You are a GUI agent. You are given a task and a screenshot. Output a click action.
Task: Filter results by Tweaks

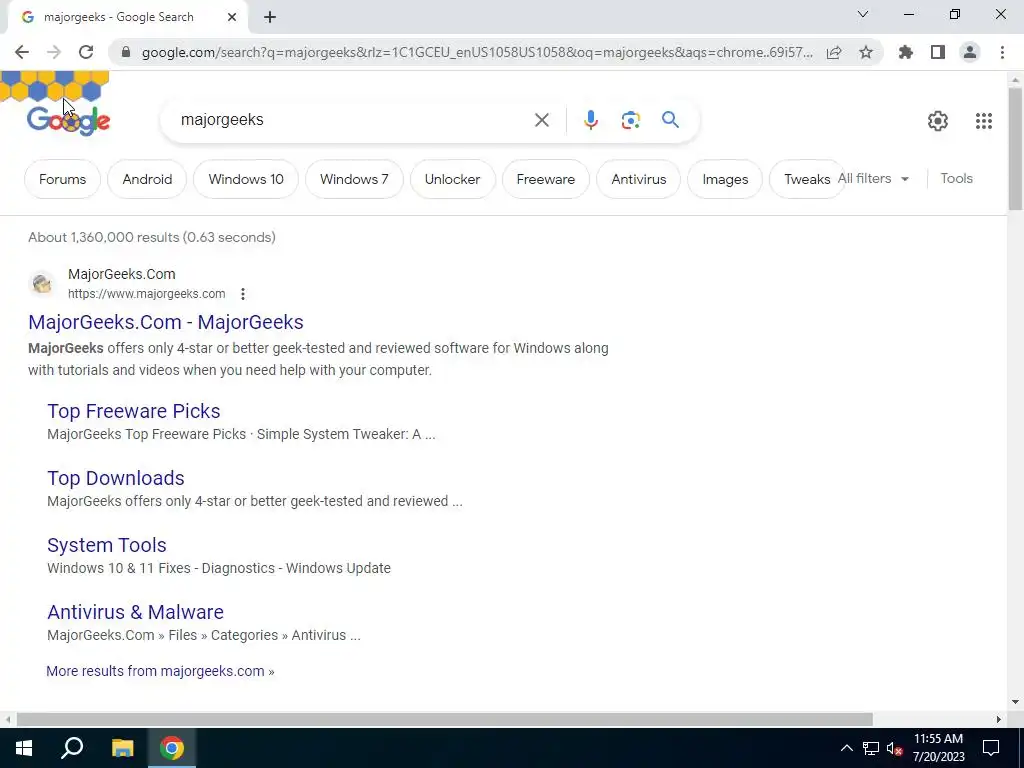point(806,179)
